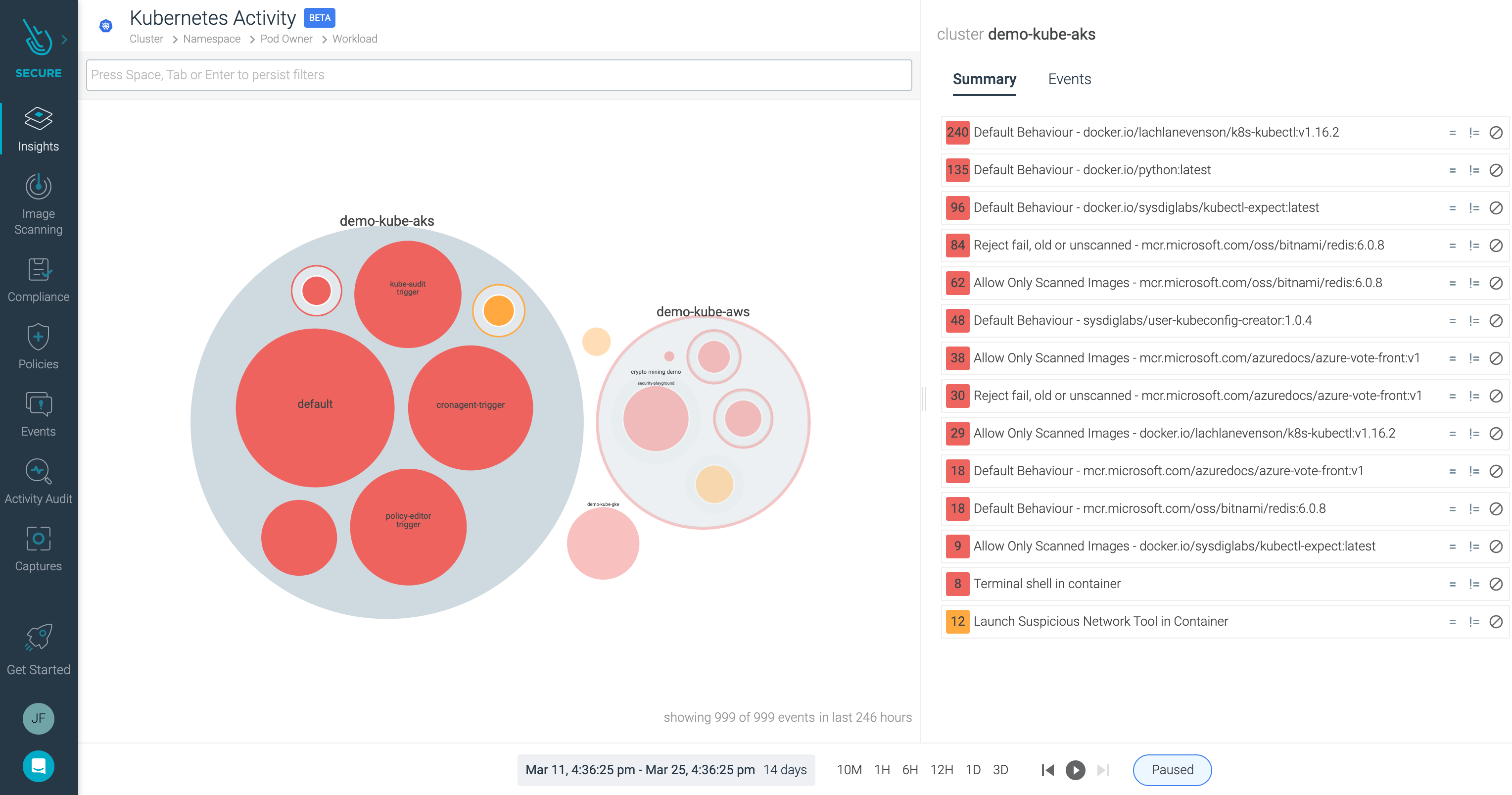This screenshot has height=795, width=1512.
Task: Step forward to next time window
Action: (1103, 770)
